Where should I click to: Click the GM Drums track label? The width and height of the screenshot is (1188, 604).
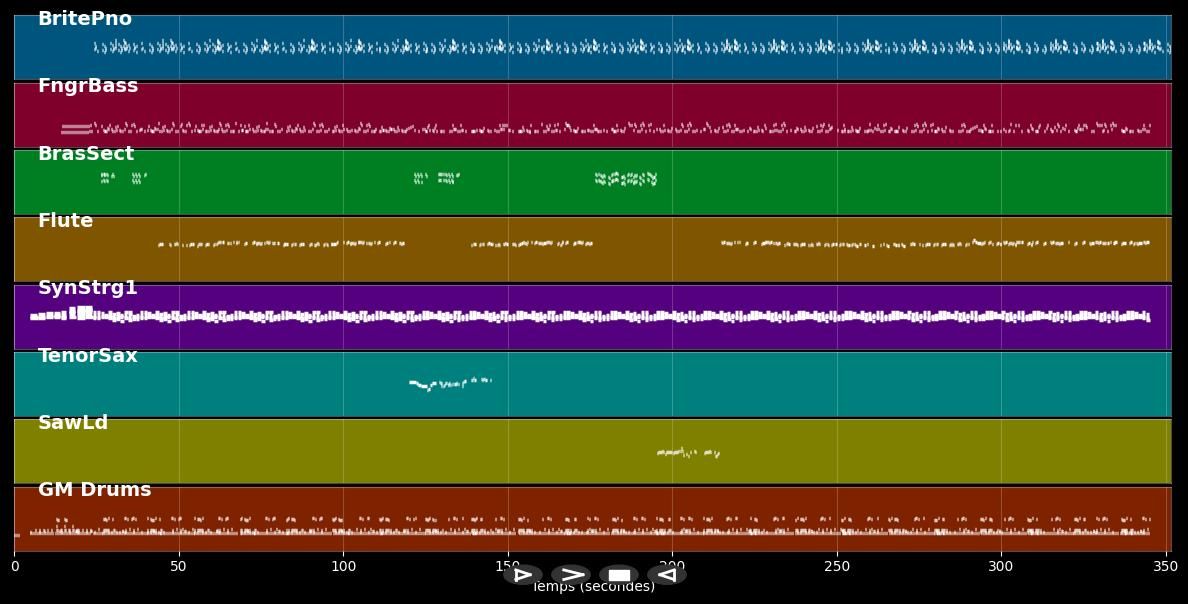coord(95,490)
